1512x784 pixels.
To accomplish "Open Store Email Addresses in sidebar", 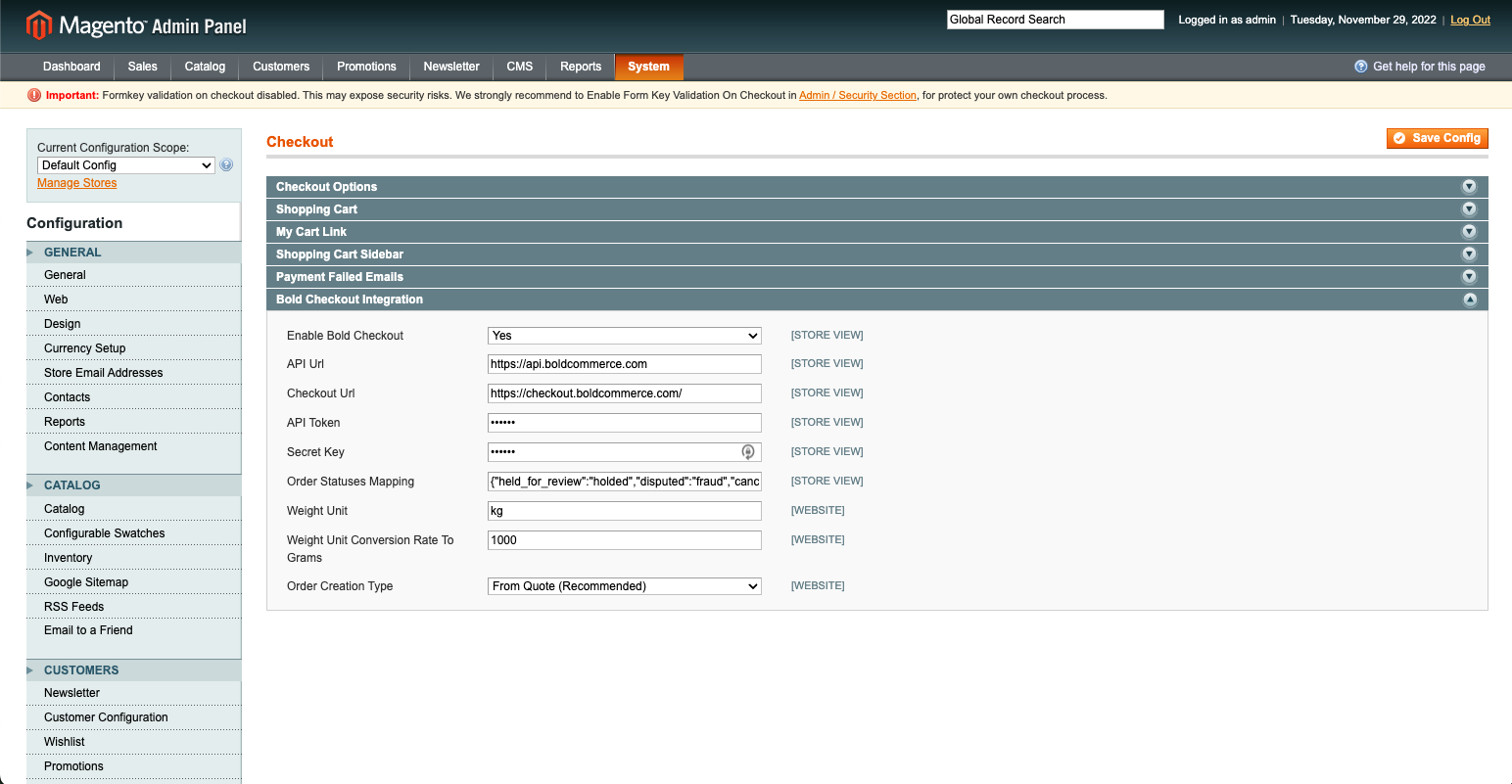I will click(133, 373).
